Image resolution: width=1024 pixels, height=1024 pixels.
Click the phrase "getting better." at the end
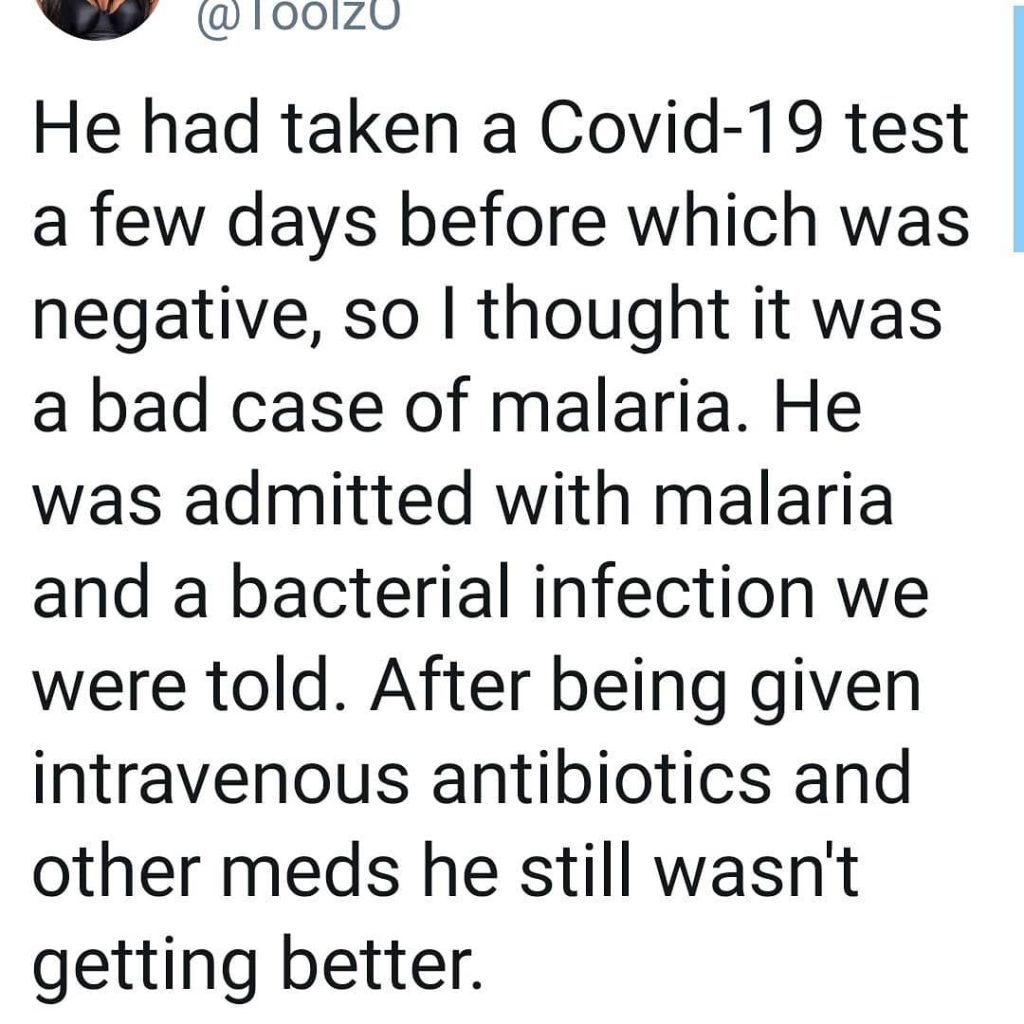(x=259, y=965)
